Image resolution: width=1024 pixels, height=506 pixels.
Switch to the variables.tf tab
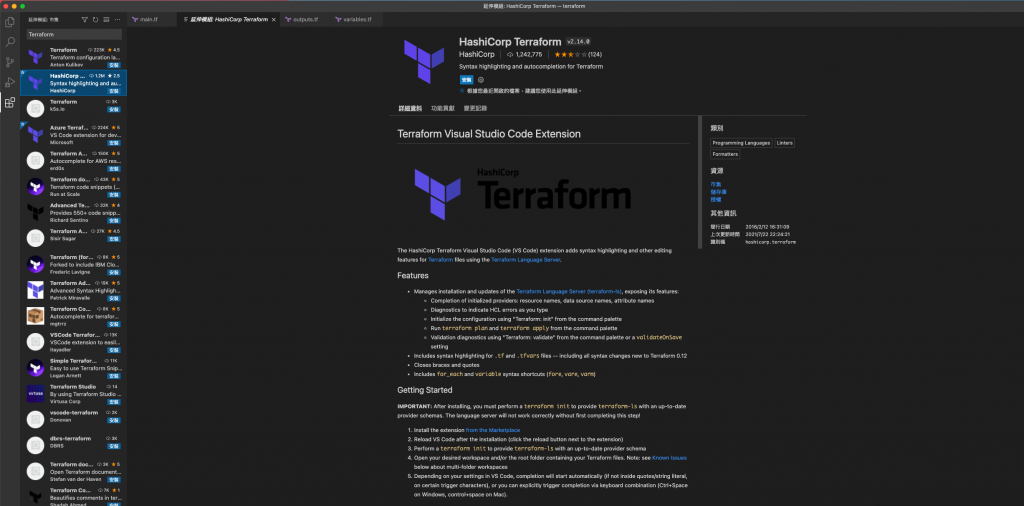tap(357, 20)
